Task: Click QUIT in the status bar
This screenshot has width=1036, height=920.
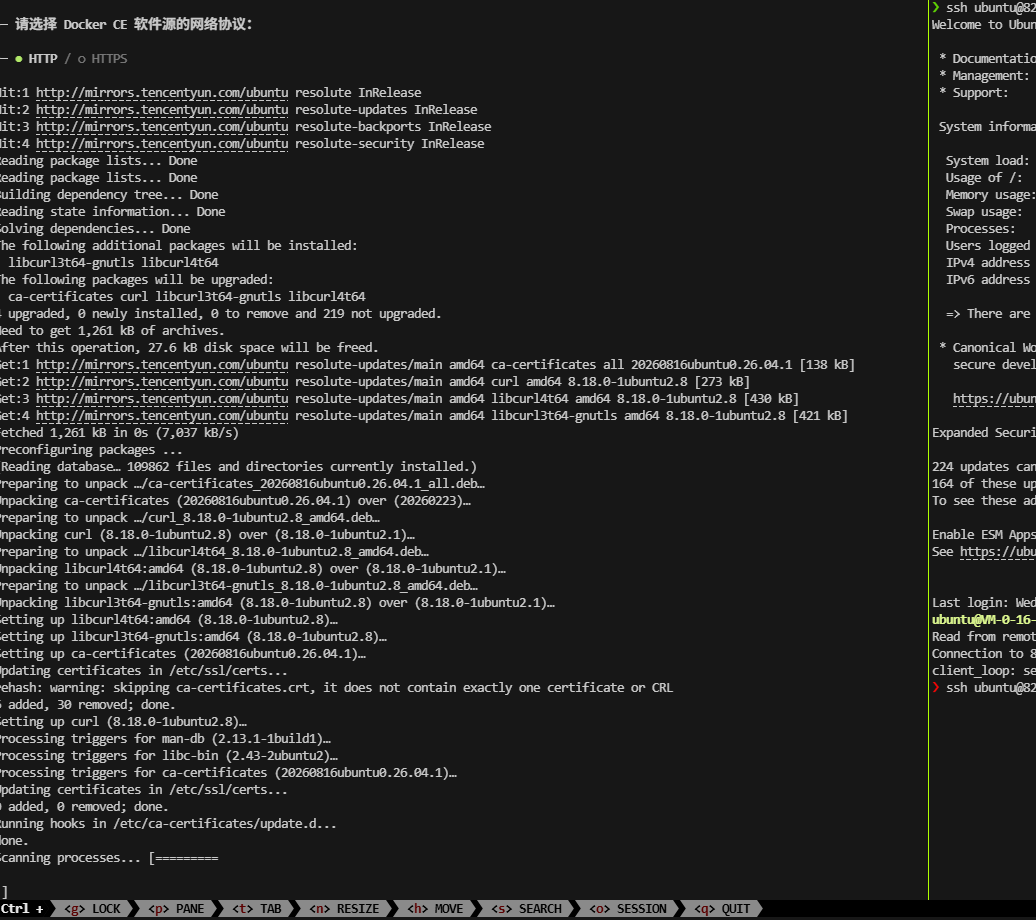Action: (722, 909)
